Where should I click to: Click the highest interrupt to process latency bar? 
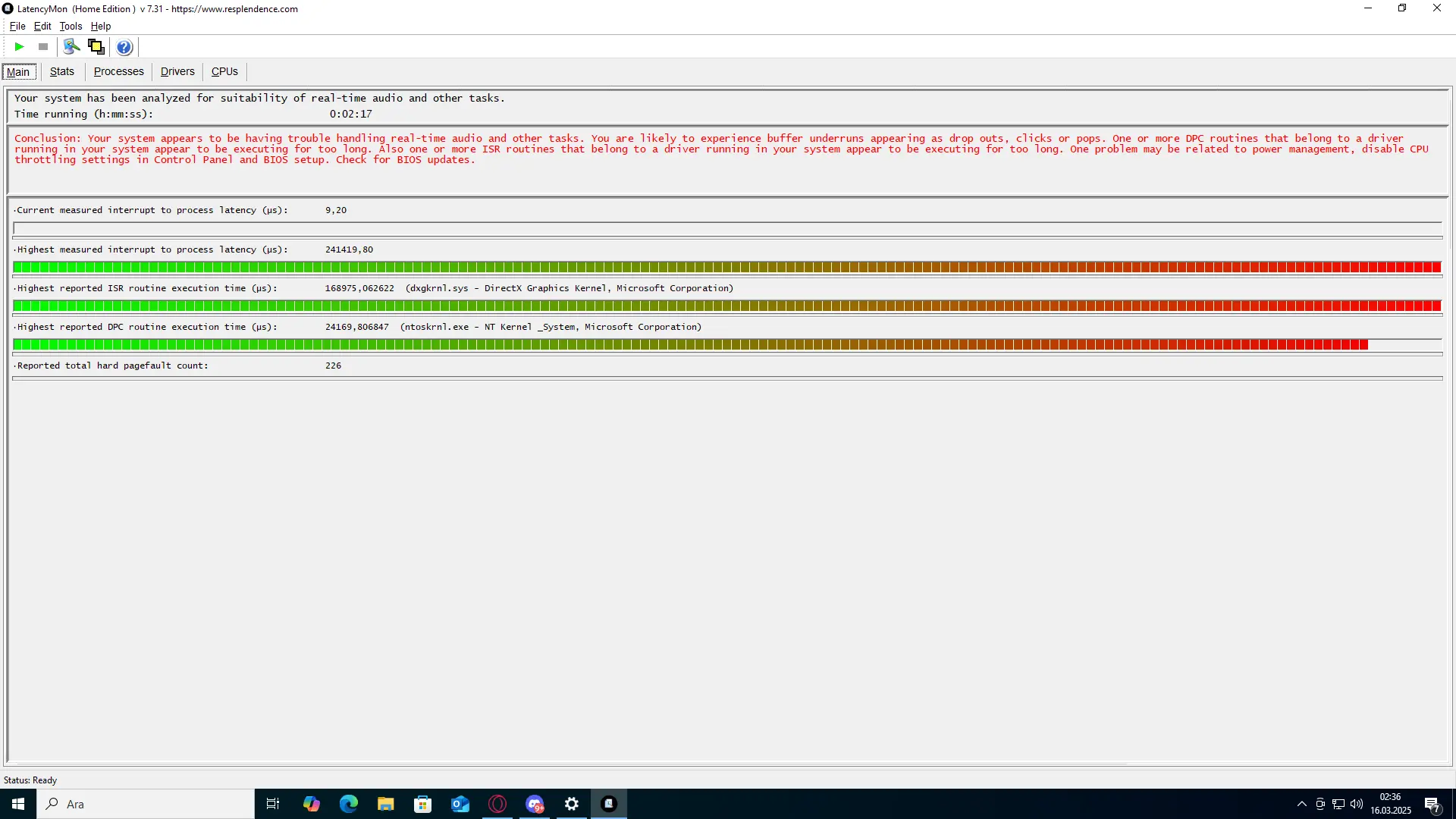coord(727,267)
